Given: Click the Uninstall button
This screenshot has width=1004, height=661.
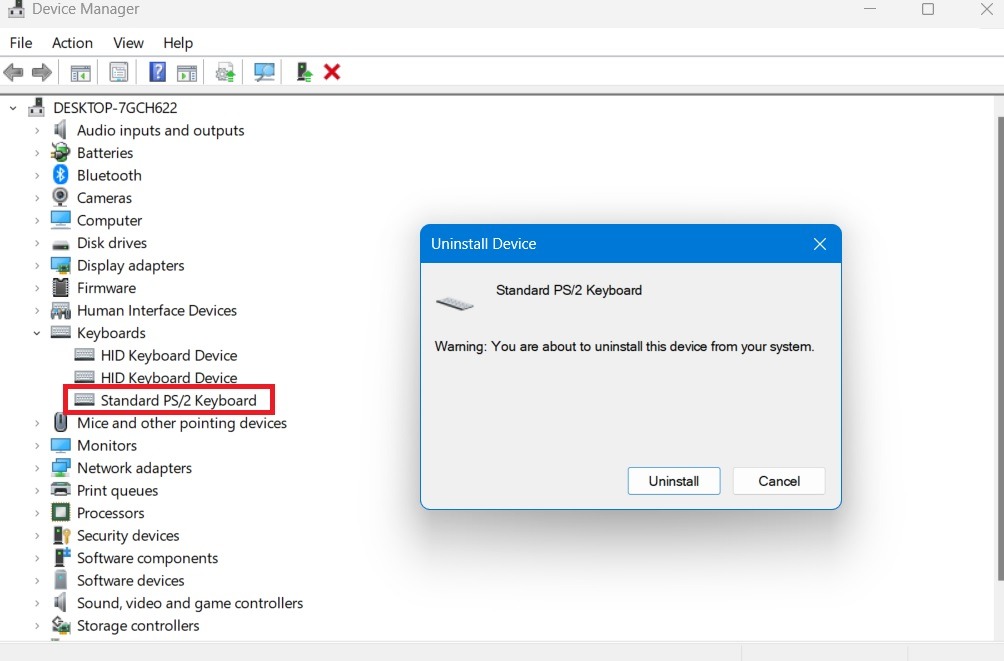Looking at the screenshot, I should [x=673, y=481].
